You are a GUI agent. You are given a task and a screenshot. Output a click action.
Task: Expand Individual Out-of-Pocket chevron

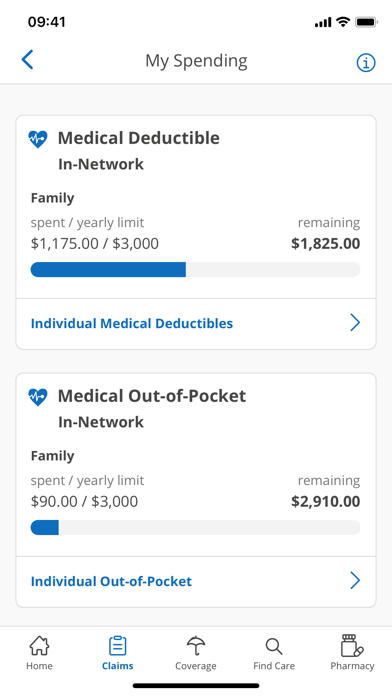(x=355, y=581)
